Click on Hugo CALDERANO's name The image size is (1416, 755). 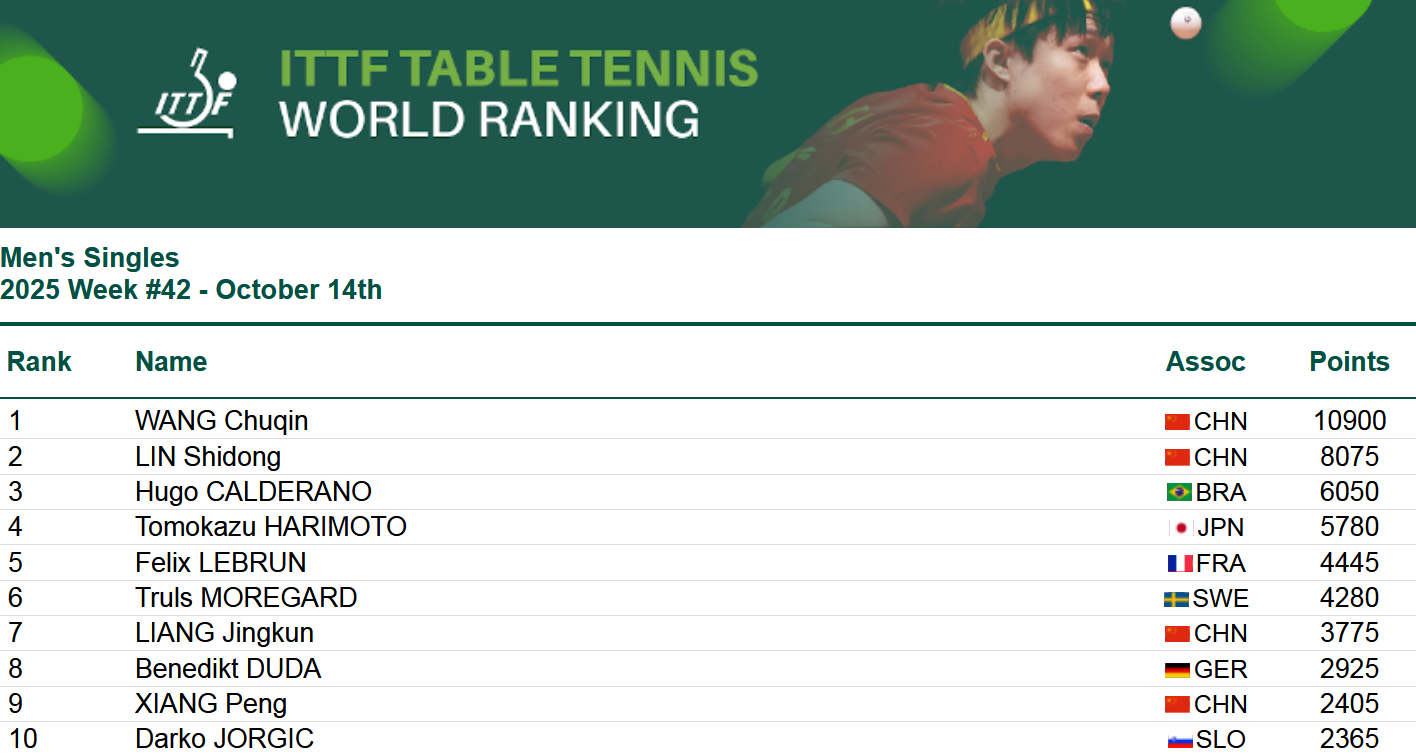click(x=253, y=492)
